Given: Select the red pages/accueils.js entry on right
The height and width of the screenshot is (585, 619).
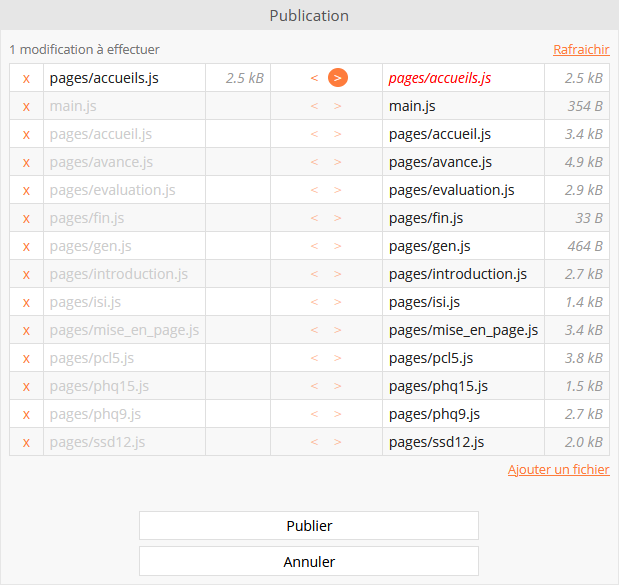Looking at the screenshot, I should [x=439, y=78].
